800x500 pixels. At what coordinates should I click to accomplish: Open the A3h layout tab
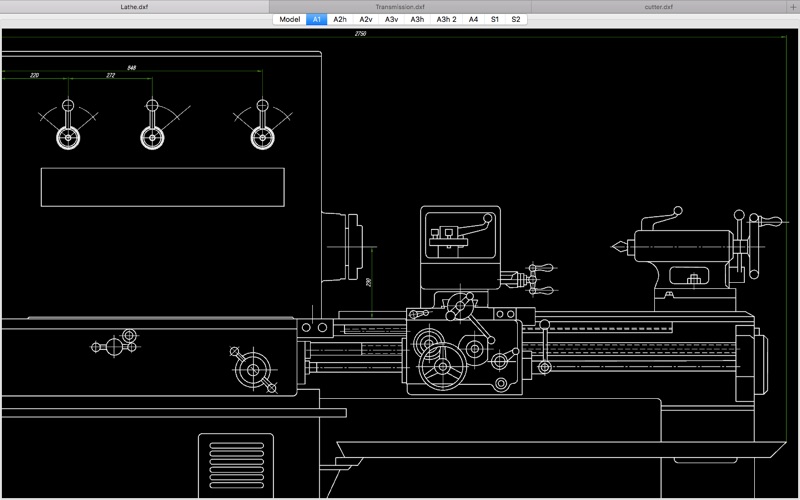[x=417, y=19]
